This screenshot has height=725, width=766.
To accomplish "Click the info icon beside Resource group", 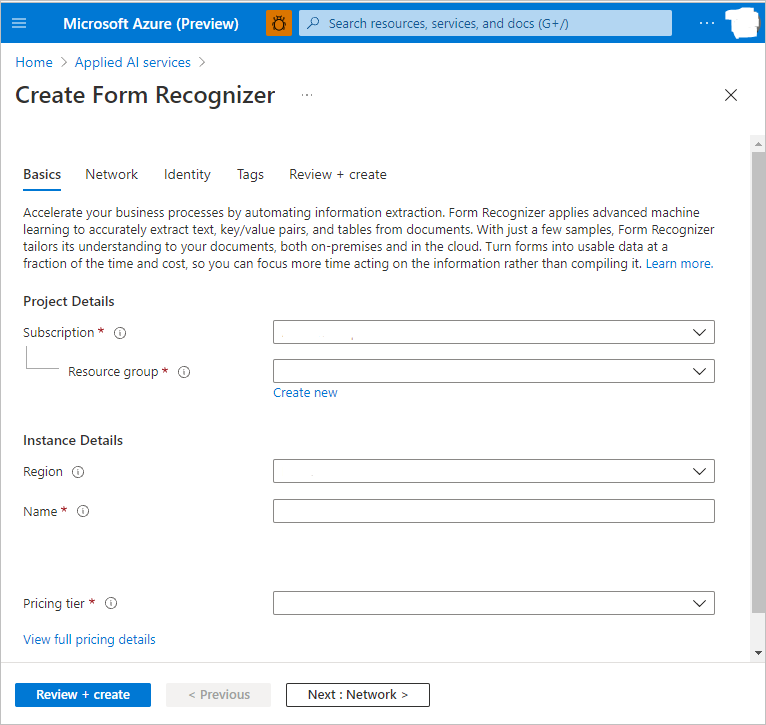I will click(184, 372).
